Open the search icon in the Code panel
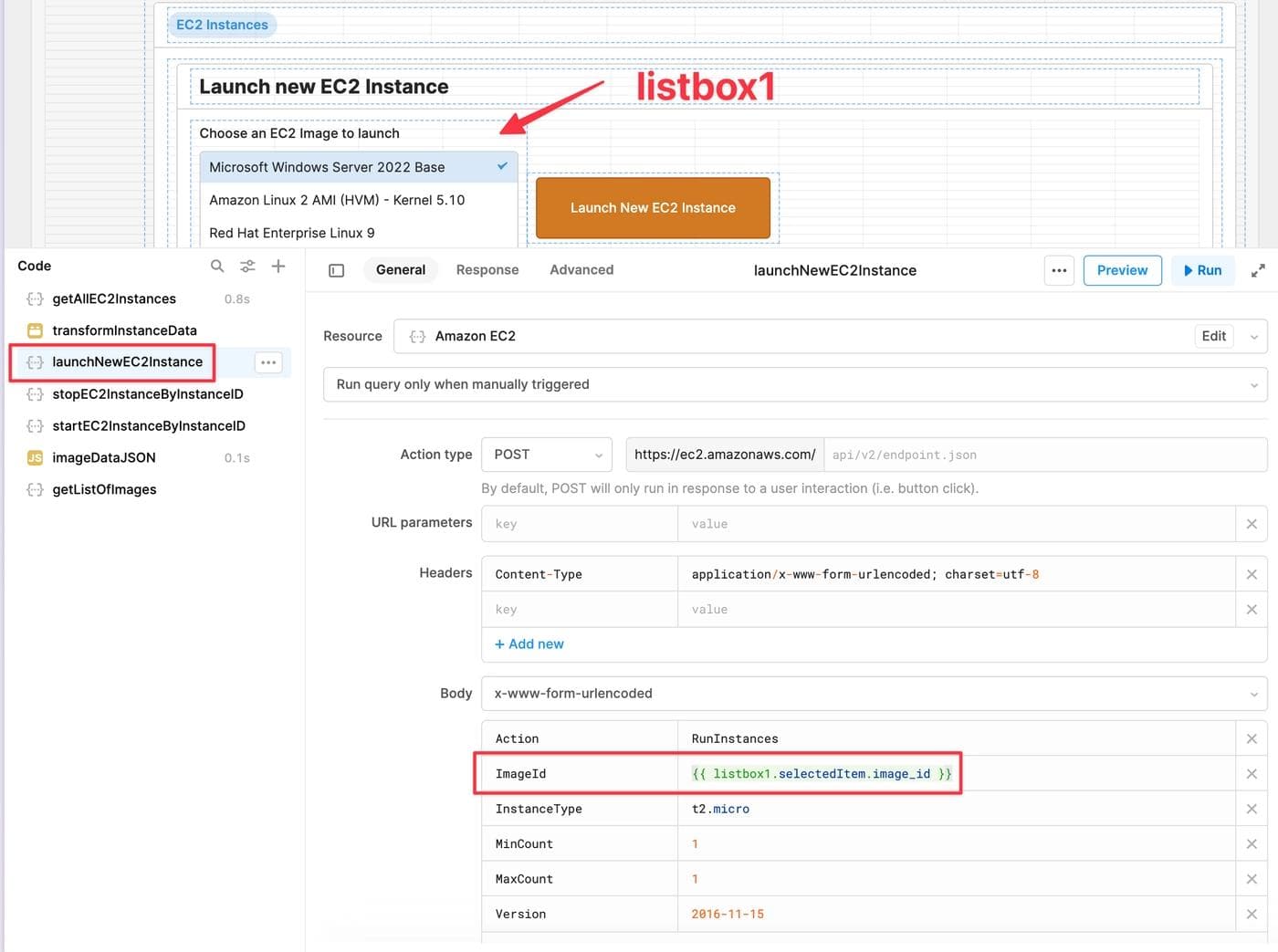The height and width of the screenshot is (952, 1278). tap(217, 266)
